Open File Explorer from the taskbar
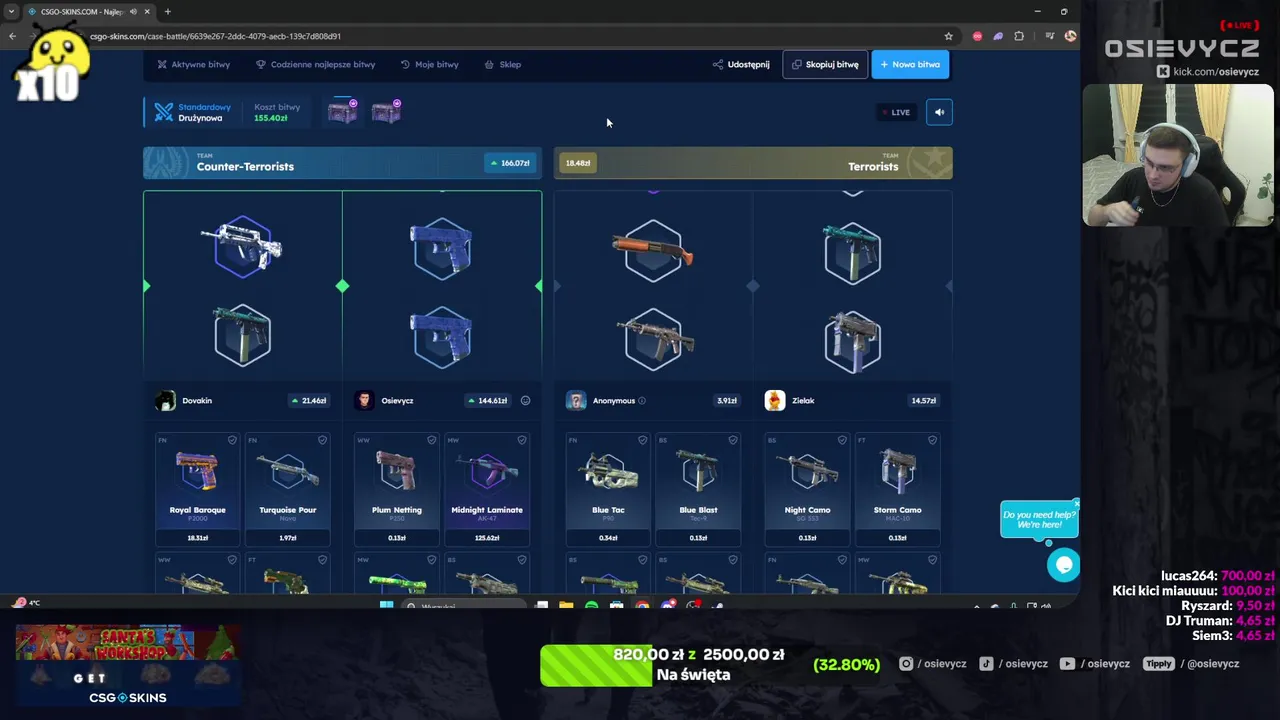 click(x=566, y=606)
